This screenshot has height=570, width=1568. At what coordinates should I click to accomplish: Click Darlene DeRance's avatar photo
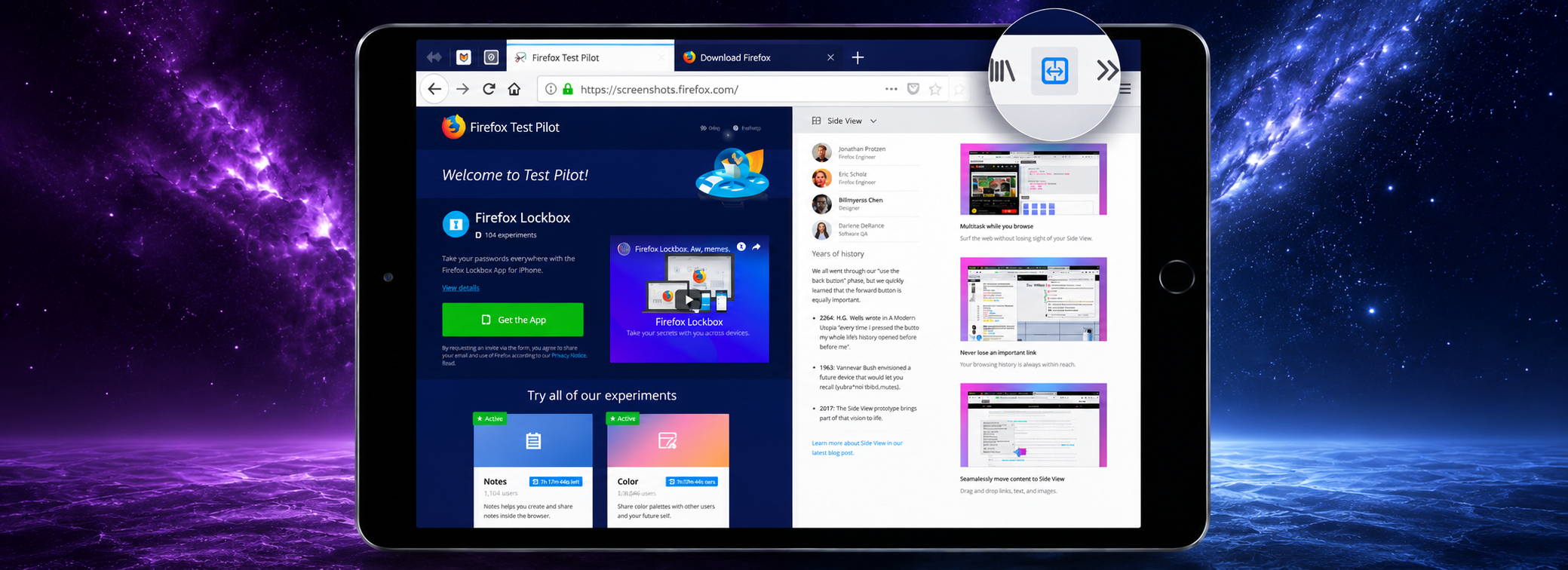(821, 229)
